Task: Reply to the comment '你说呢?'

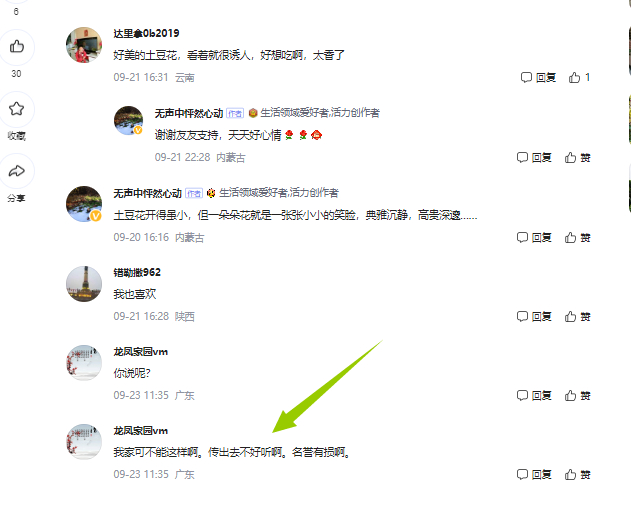Action: [x=534, y=395]
